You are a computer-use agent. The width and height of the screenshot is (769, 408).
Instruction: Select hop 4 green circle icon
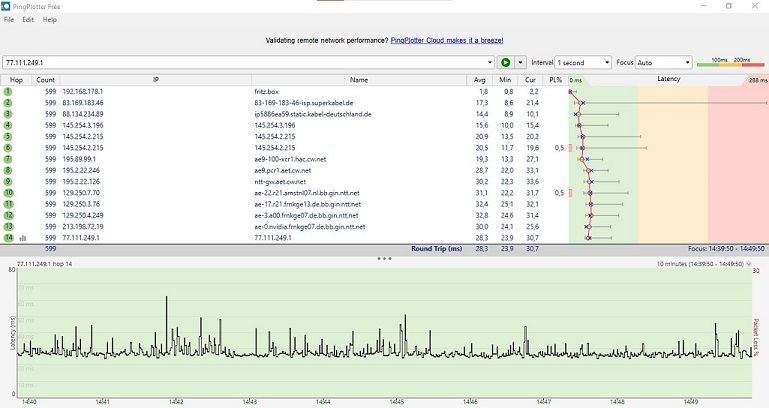[x=8, y=125]
